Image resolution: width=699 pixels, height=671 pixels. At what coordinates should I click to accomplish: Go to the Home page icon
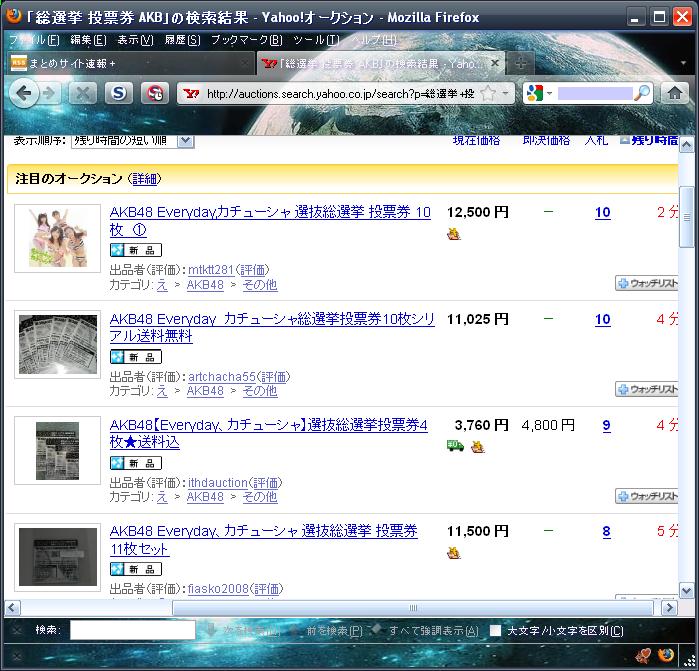tap(675, 94)
